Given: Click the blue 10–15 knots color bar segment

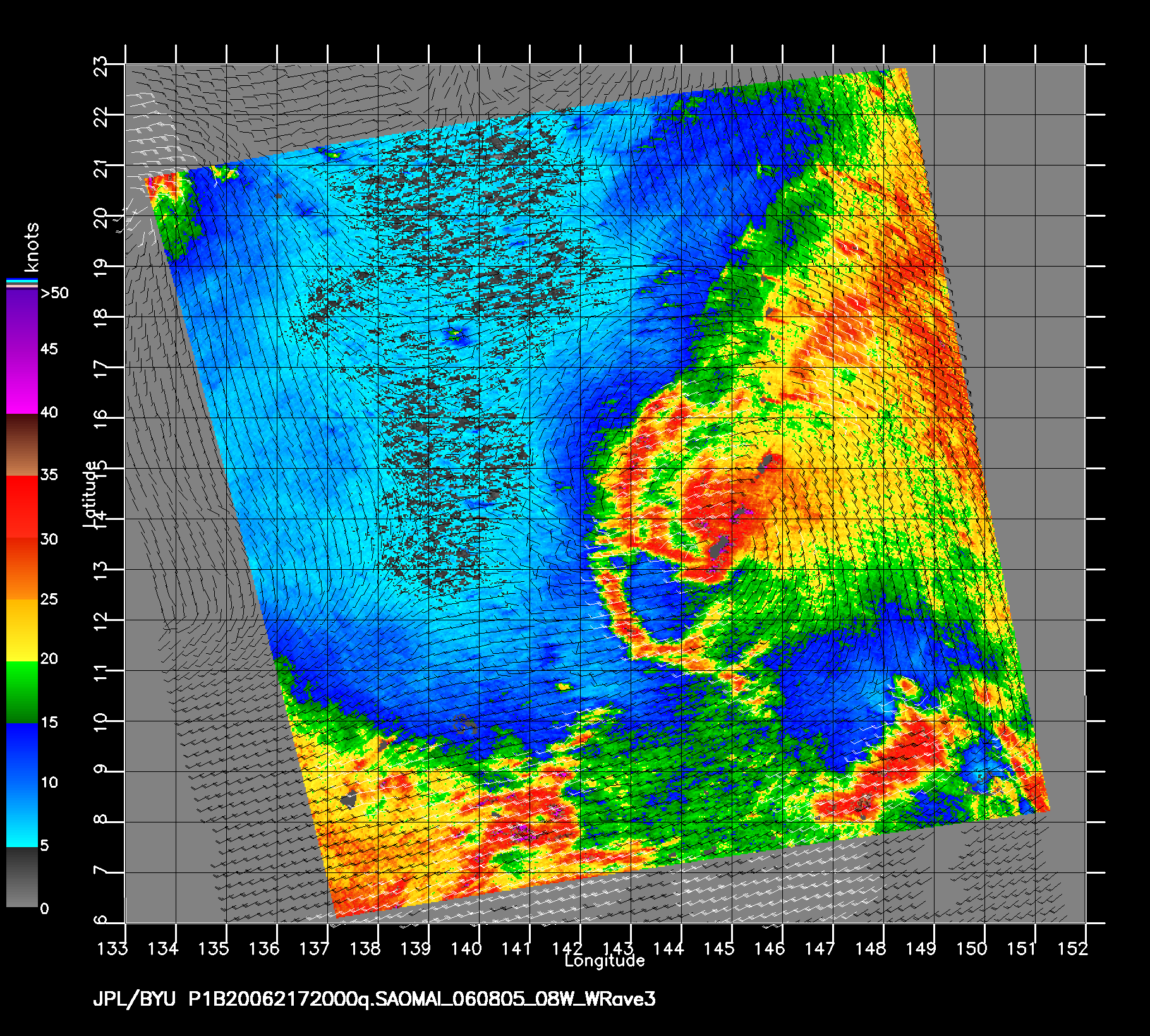Looking at the screenshot, I should coord(22,754).
